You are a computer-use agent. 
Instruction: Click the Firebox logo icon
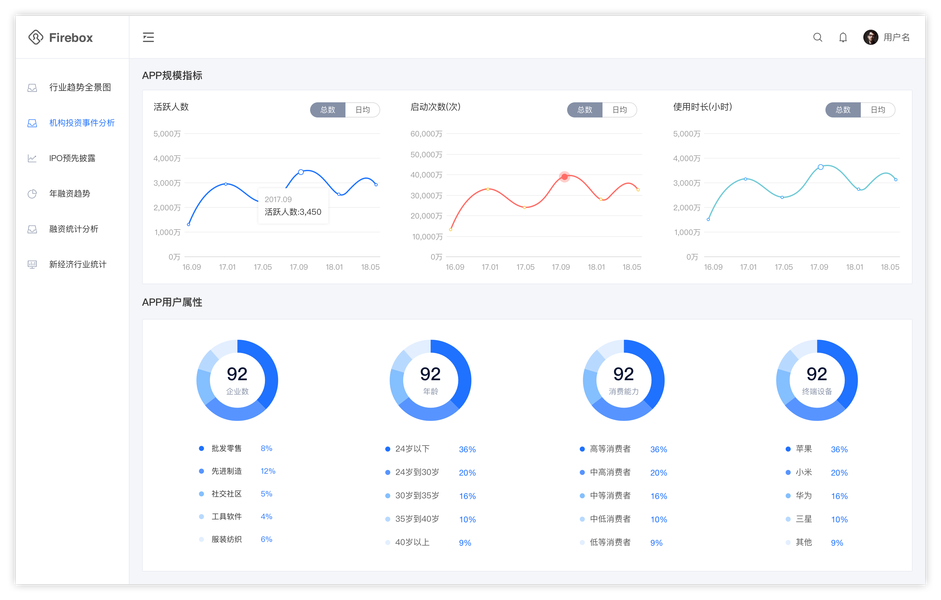(x=35, y=37)
